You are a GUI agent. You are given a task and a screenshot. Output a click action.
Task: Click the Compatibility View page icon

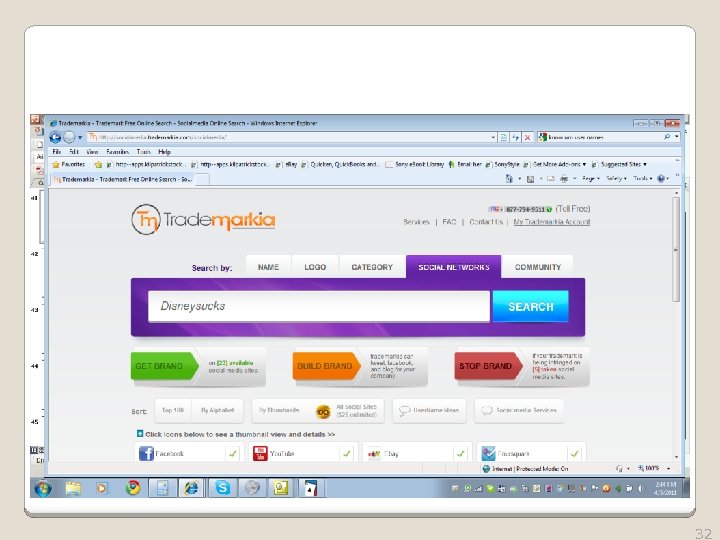[504, 137]
